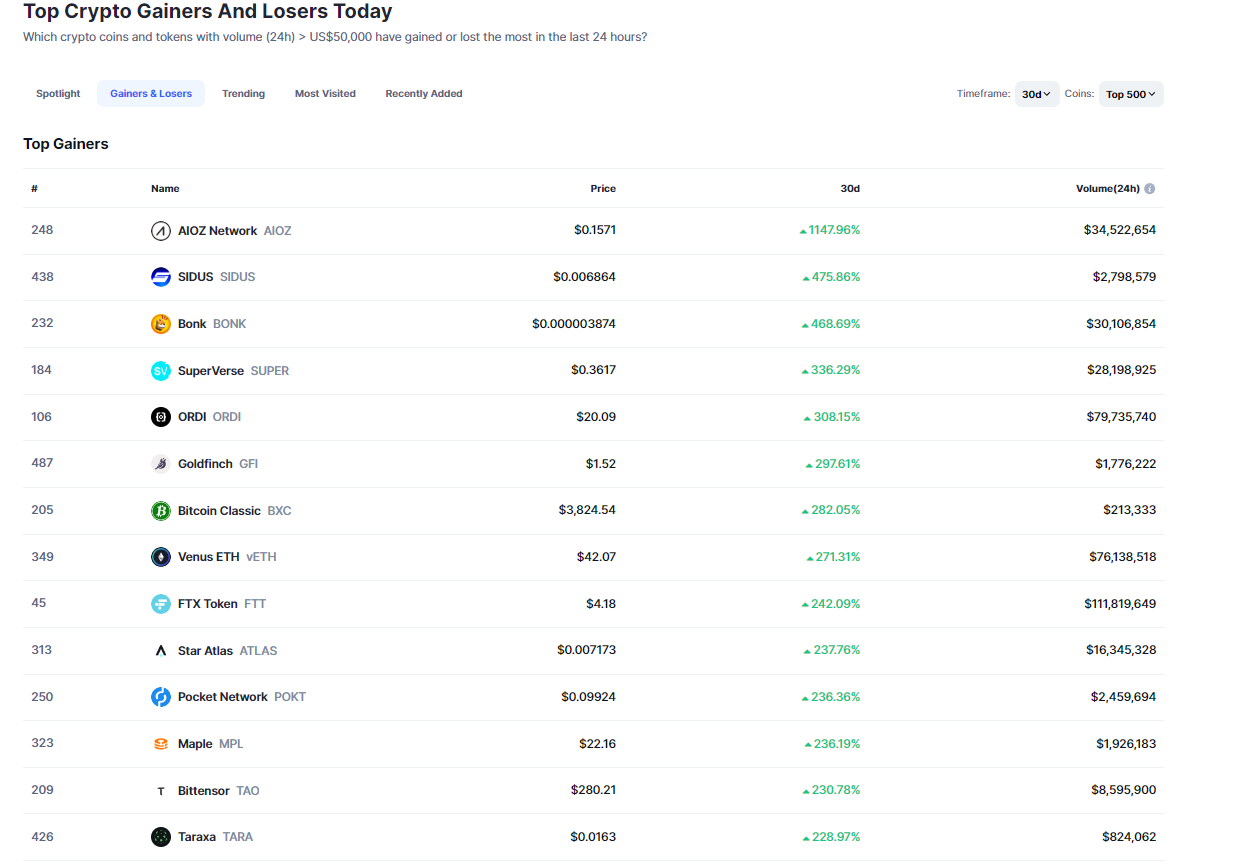Open the Most Visited tab
This screenshot has height=865, width=1256.
325,94
